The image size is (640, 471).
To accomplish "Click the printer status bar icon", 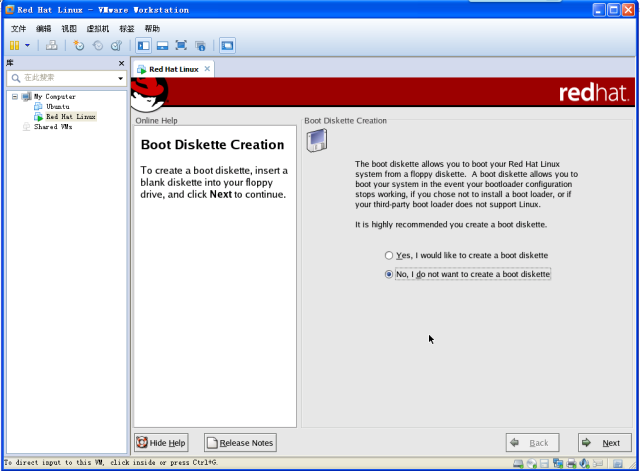I will click(571, 464).
